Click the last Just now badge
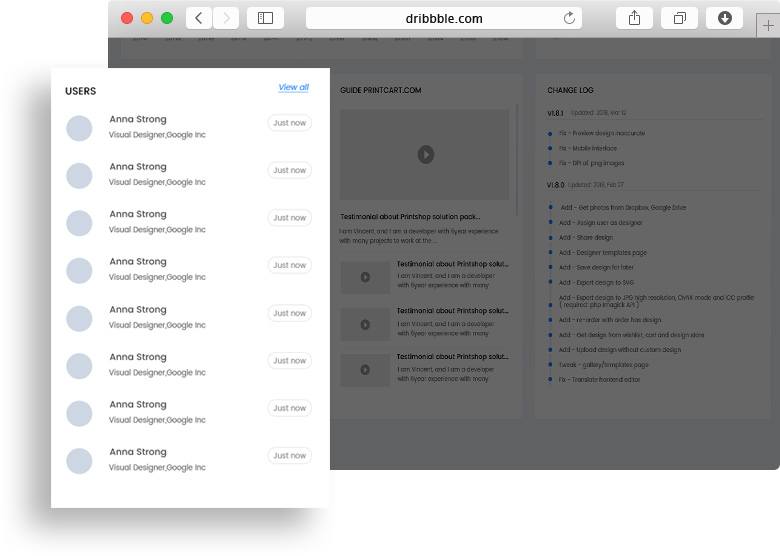This screenshot has height=556, width=780. tap(290, 456)
